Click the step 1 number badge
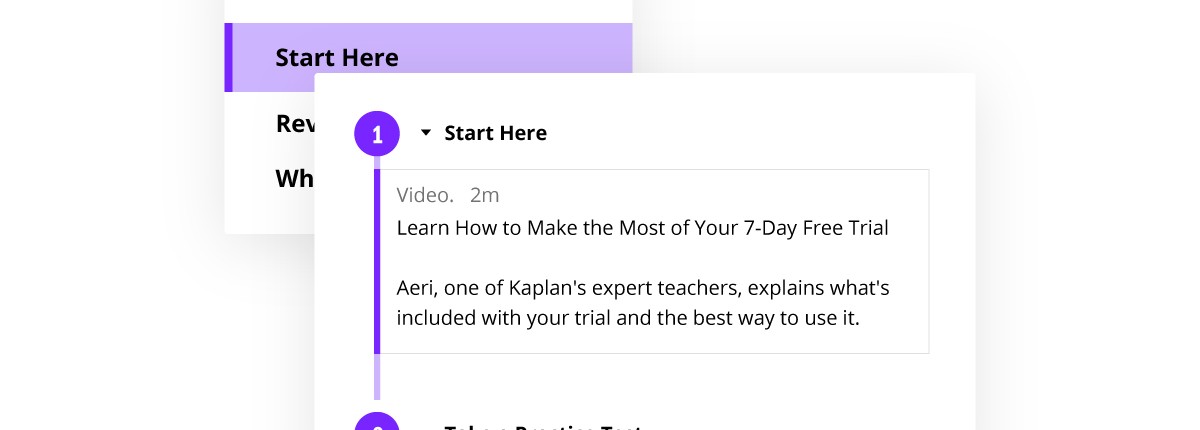The height and width of the screenshot is (430, 1200). coord(377,134)
